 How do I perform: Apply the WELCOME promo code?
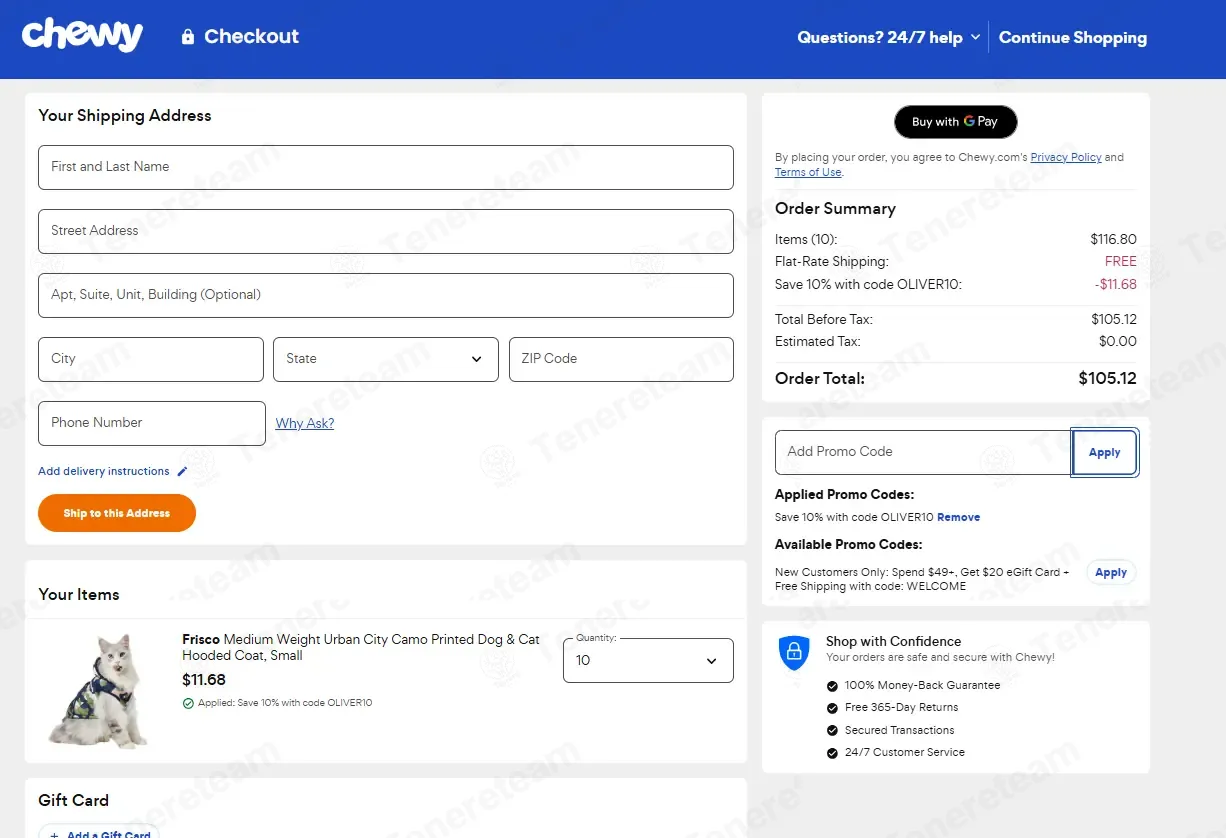click(1111, 573)
